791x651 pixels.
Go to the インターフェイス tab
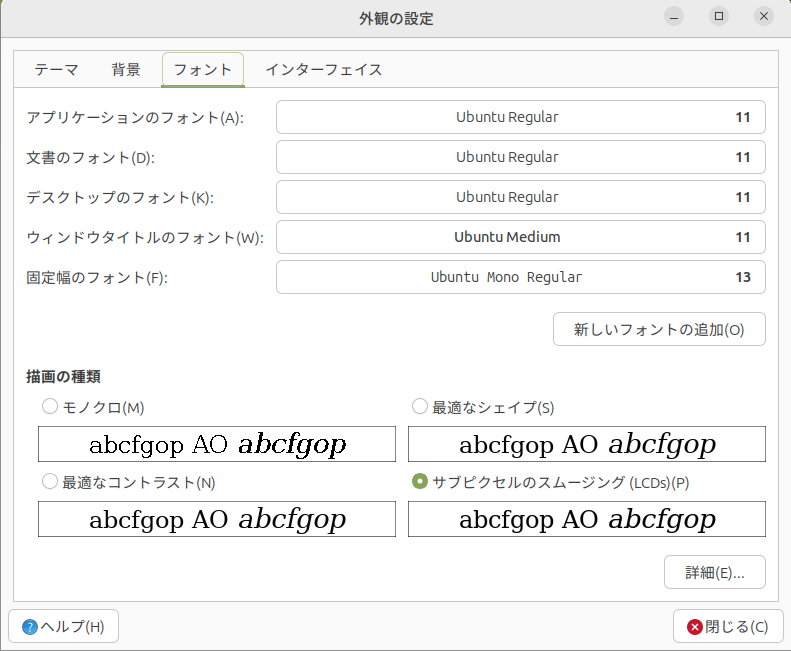[324, 70]
